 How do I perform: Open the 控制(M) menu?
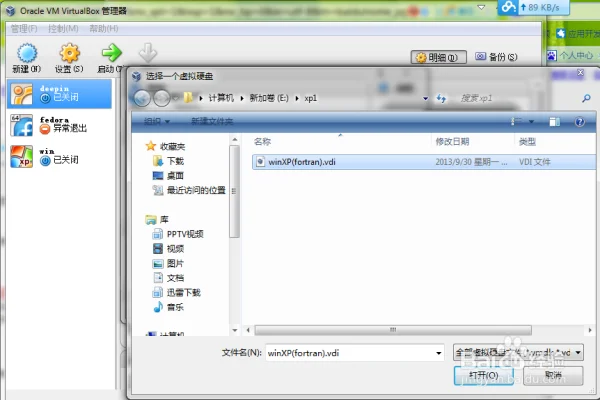pos(63,29)
